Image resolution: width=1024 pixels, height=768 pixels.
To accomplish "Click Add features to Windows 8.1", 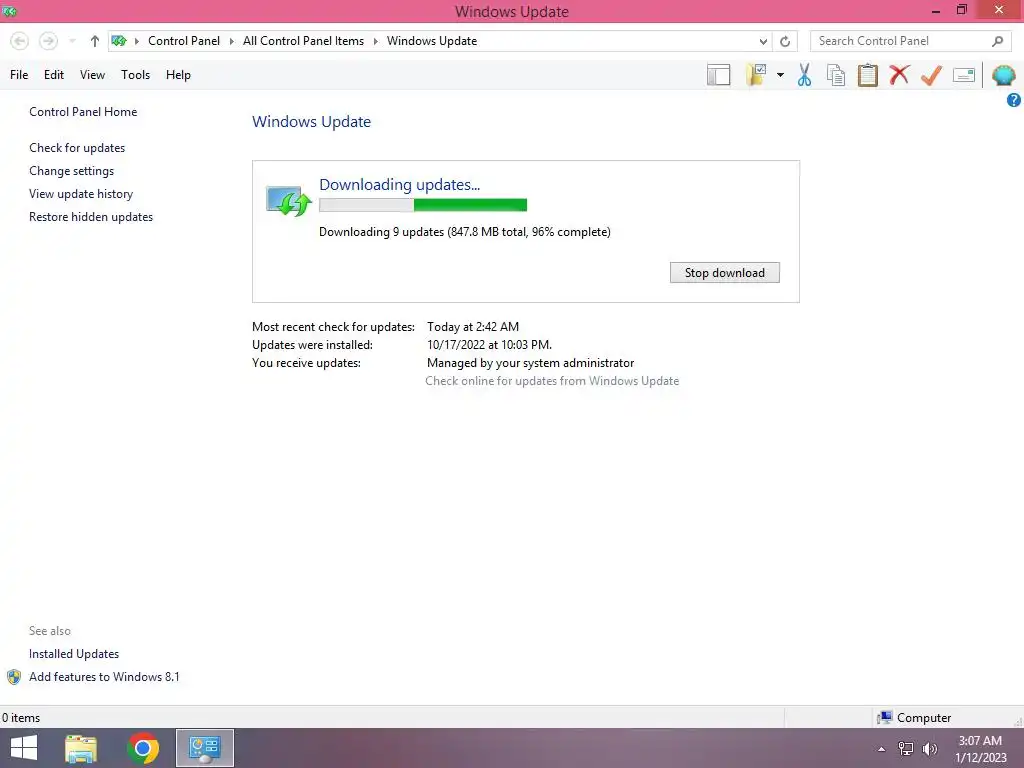I will tap(104, 677).
